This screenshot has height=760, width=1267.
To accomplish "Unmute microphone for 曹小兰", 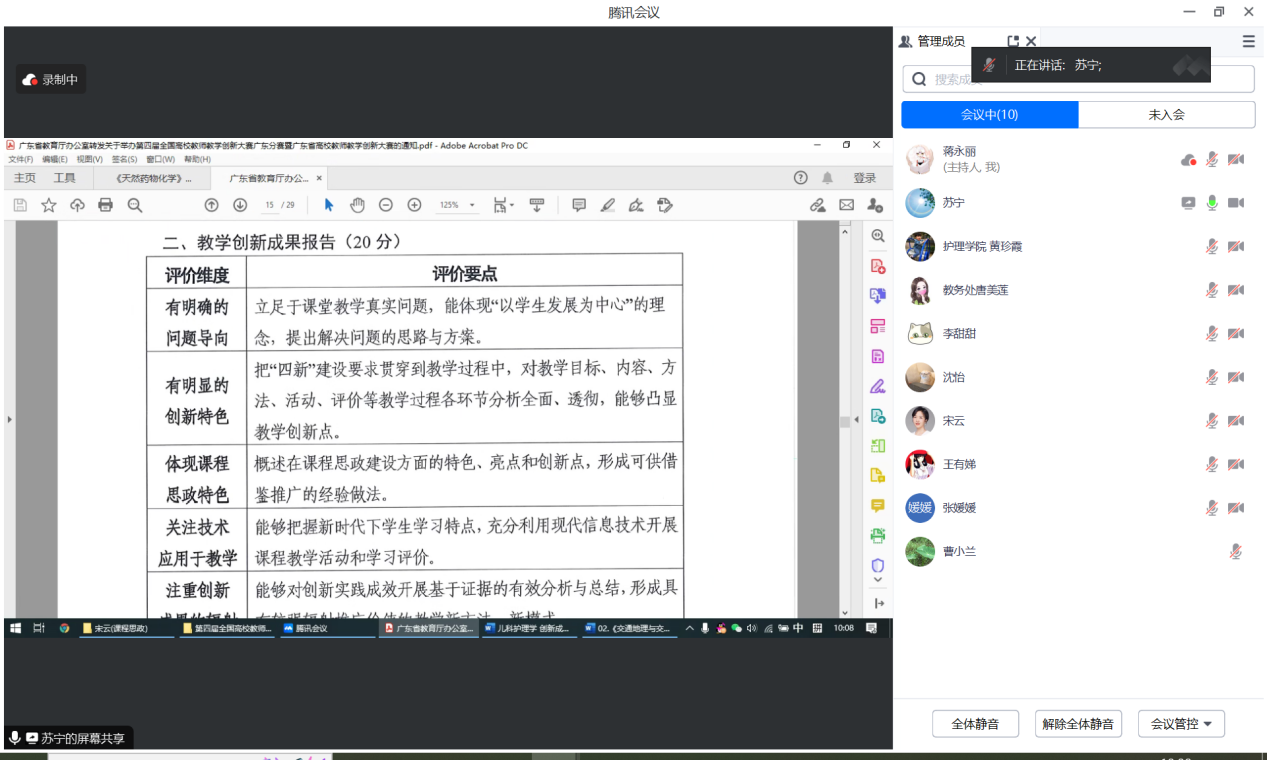I will point(1236,551).
